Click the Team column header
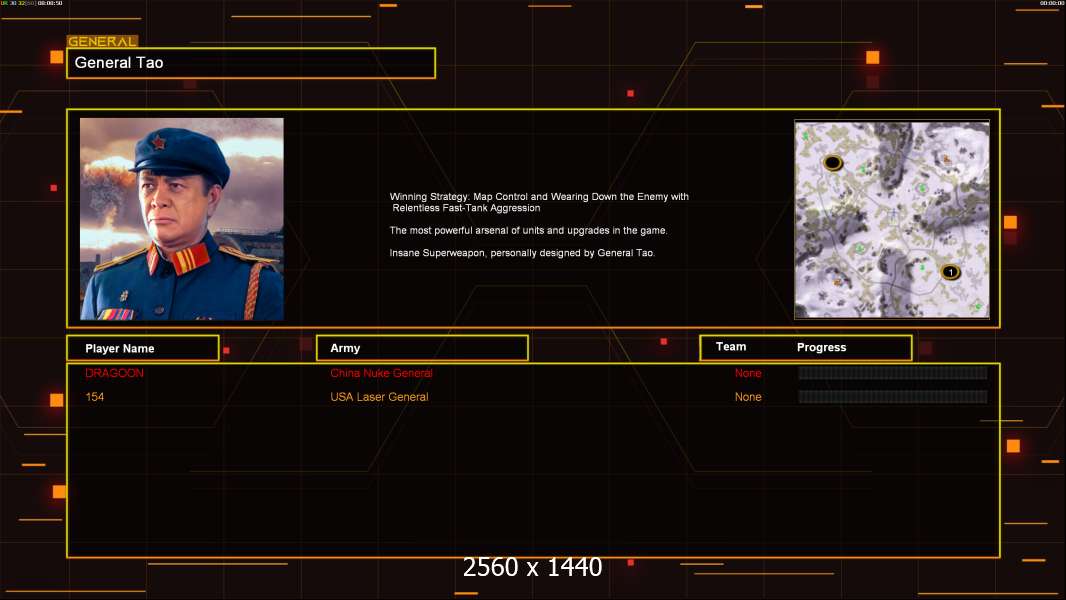 tap(731, 347)
